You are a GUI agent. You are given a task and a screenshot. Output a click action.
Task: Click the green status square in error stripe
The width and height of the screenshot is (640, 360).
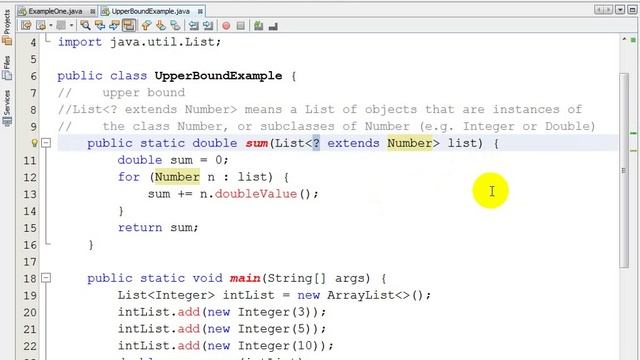(633, 40)
